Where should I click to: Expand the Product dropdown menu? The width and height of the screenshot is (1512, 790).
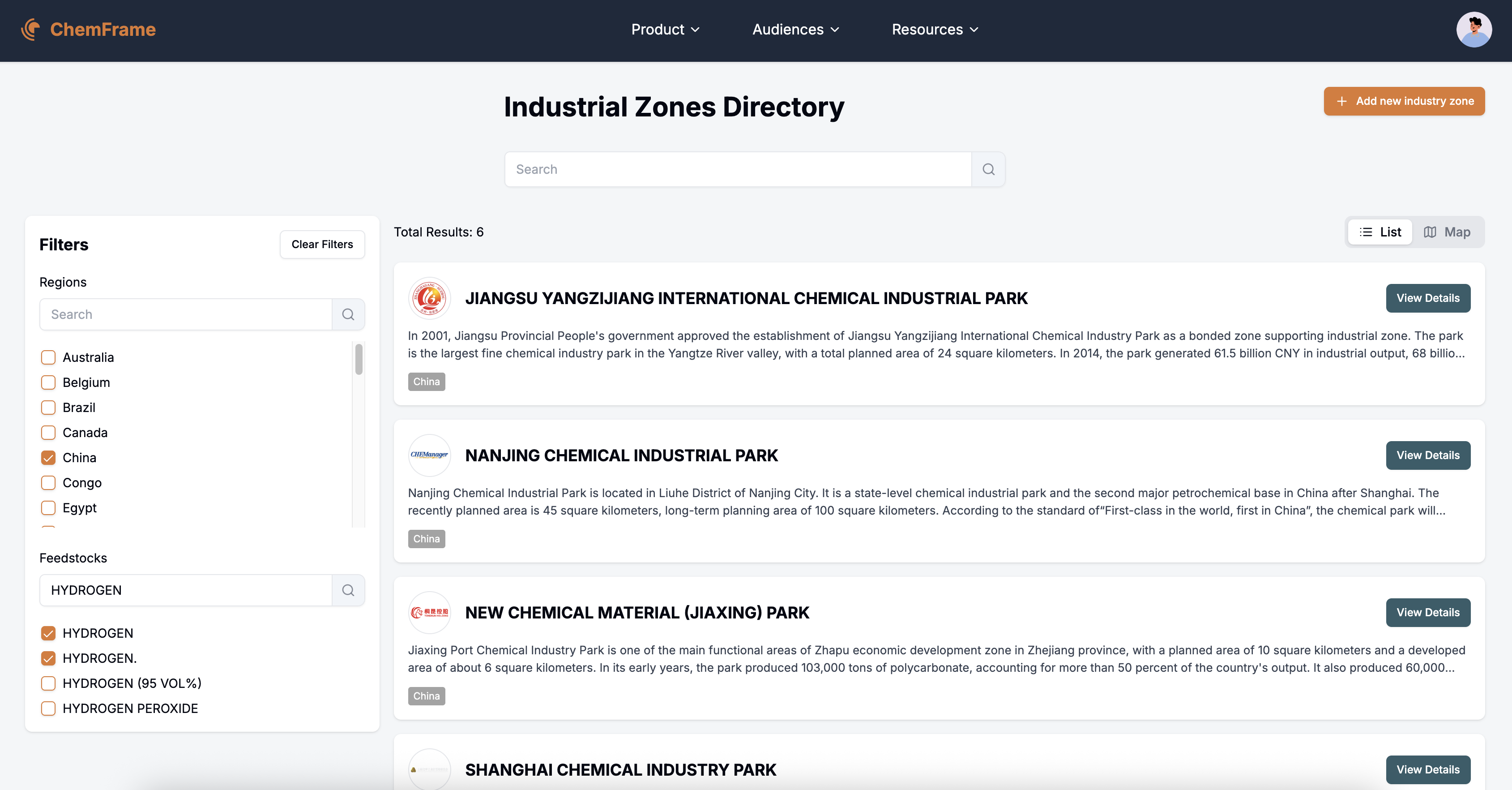(665, 30)
